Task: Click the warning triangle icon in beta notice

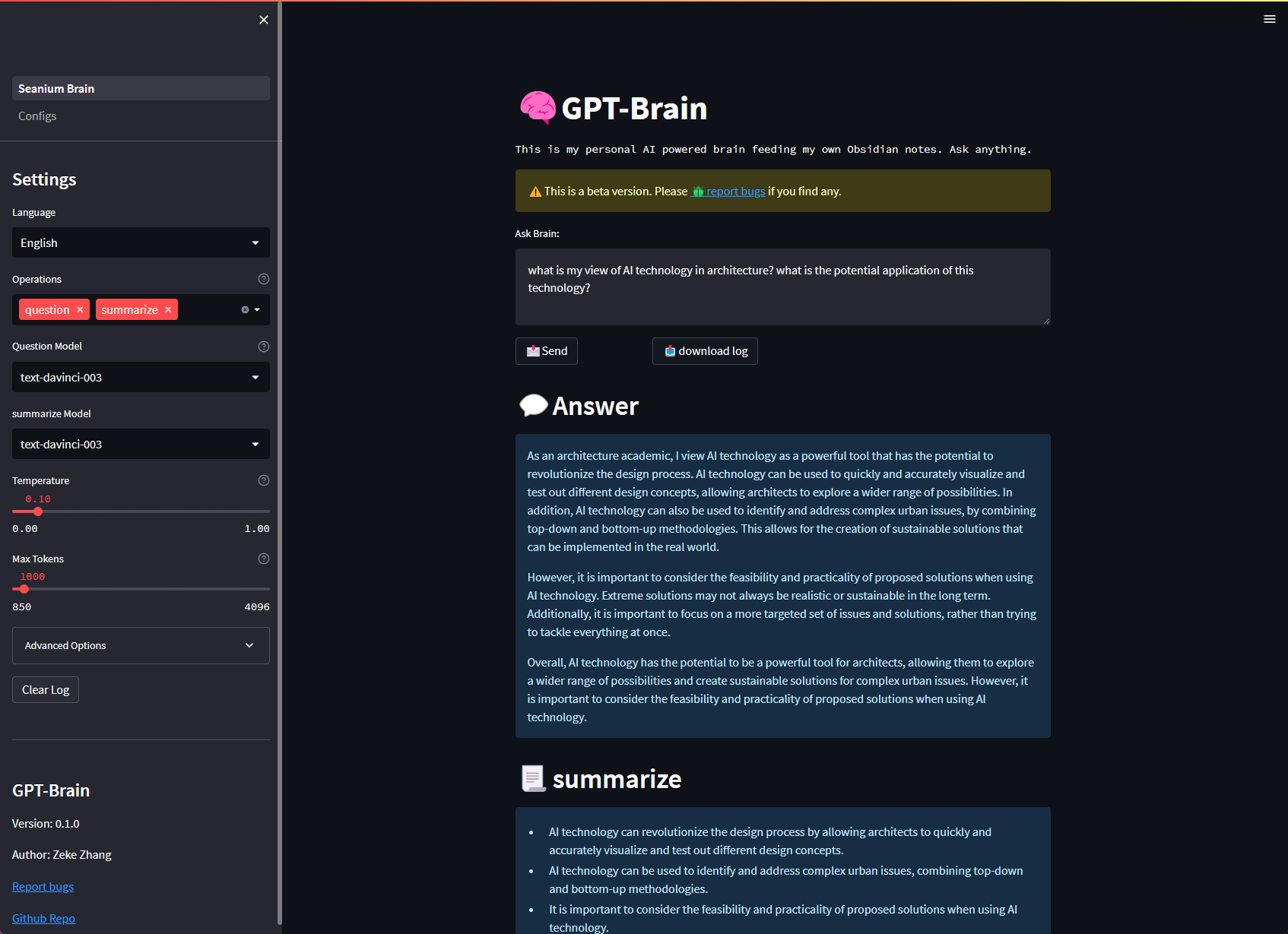Action: coord(535,192)
